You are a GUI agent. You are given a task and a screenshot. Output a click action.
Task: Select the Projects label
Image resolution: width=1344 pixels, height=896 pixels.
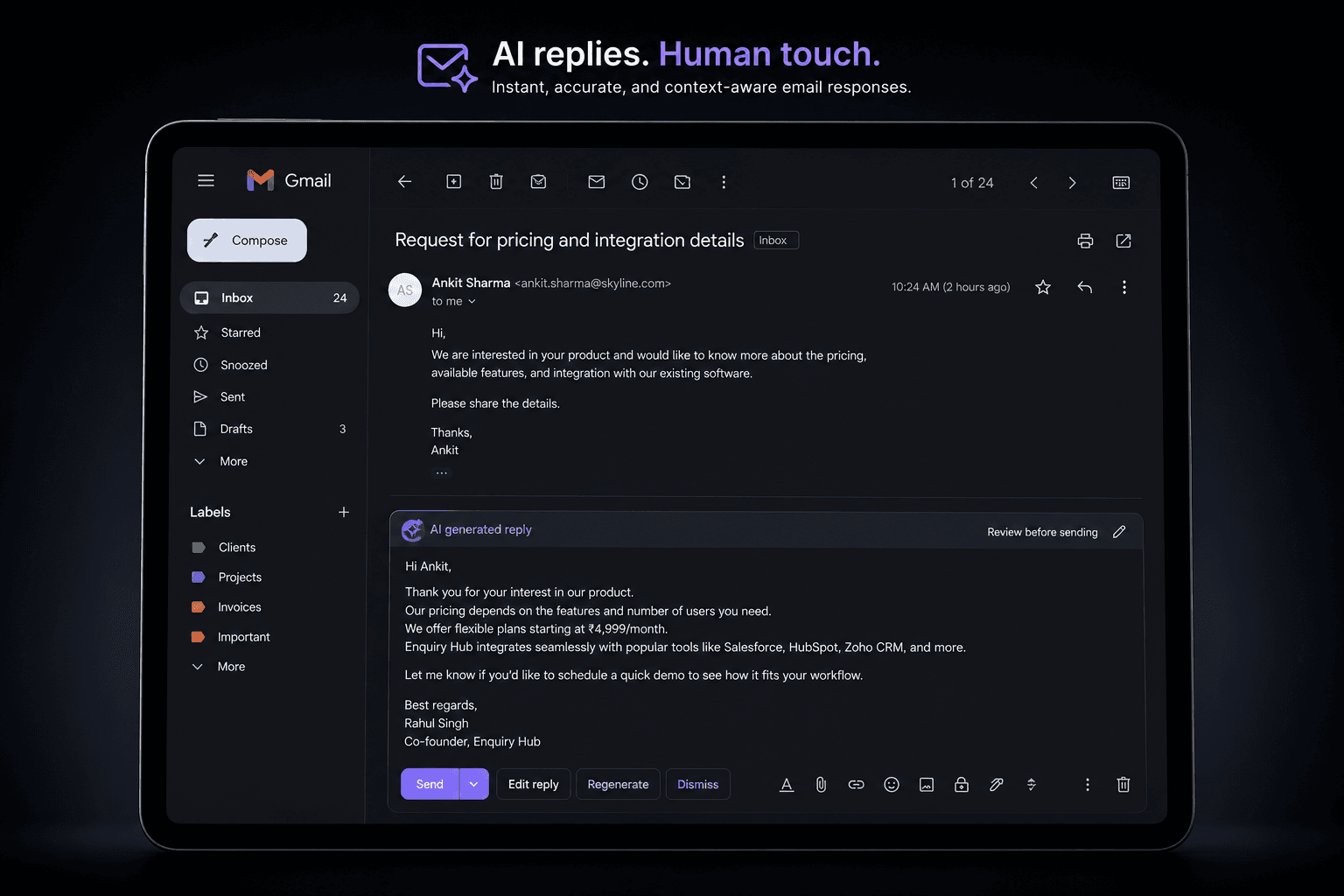pos(227,577)
